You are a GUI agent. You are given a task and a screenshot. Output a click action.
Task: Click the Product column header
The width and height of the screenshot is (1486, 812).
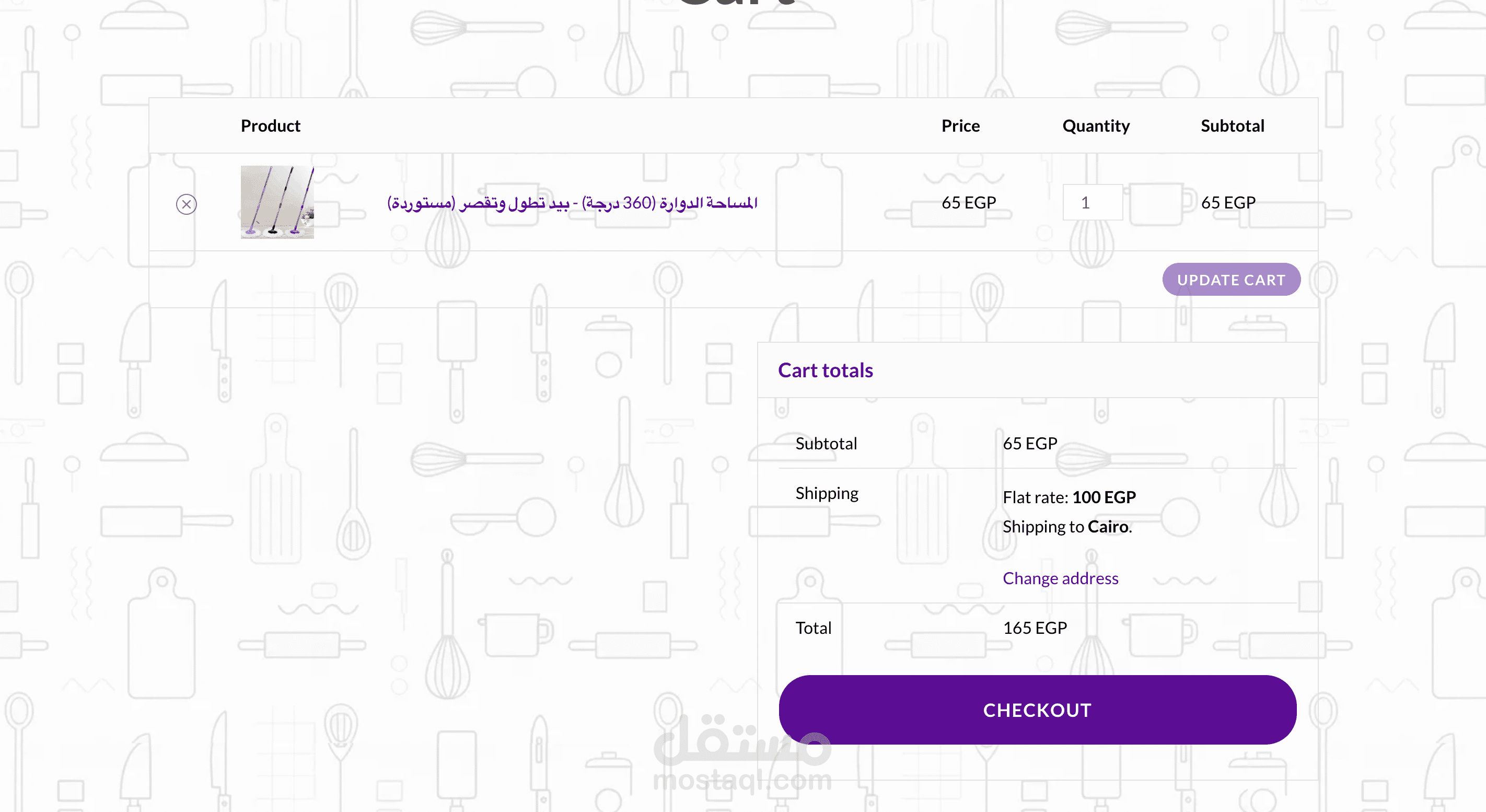(x=271, y=126)
